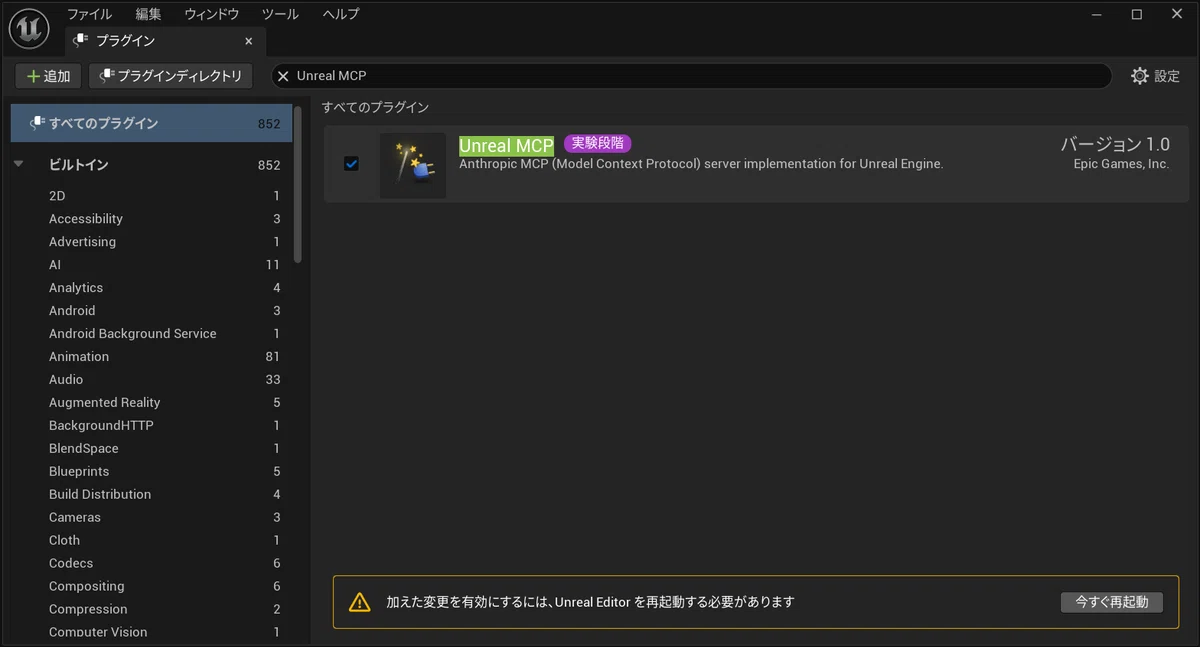Click the Unreal MCP search input field
The width and height of the screenshot is (1200, 647).
tap(690, 76)
